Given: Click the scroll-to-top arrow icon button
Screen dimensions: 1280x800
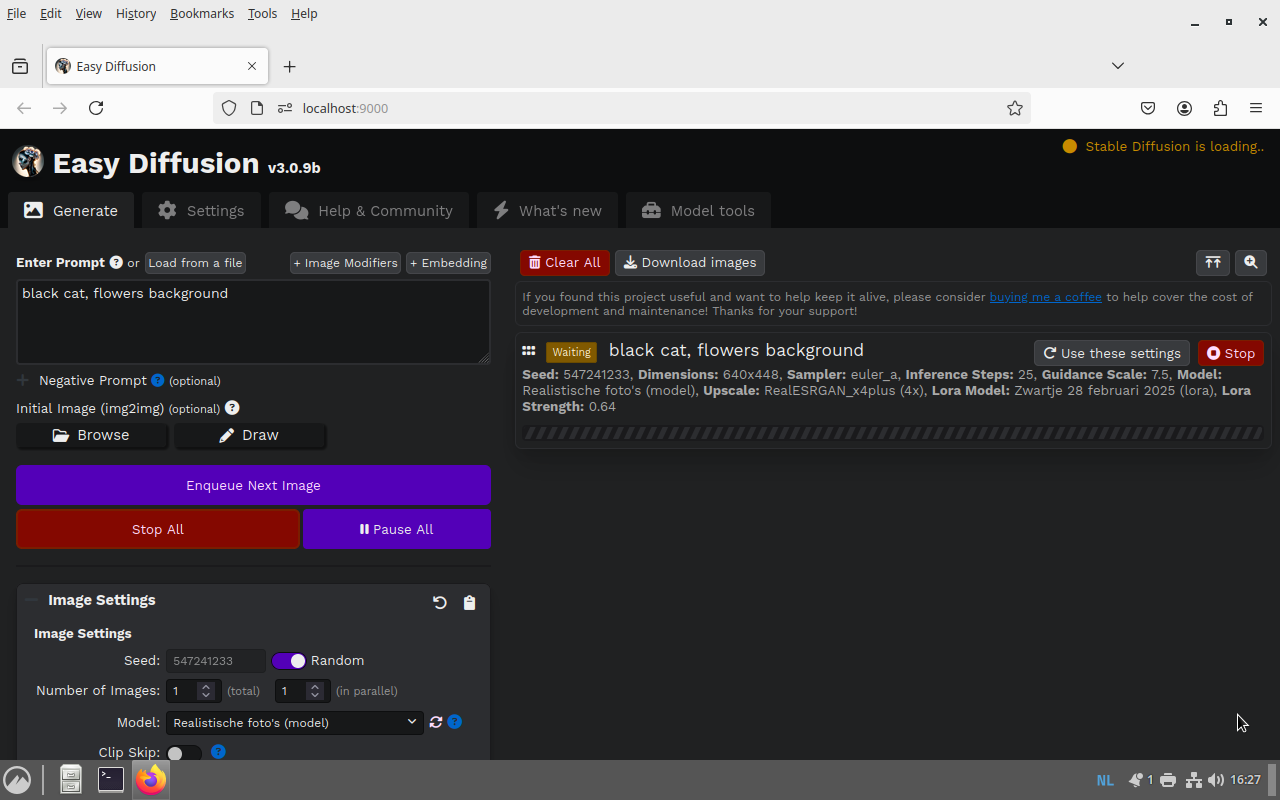Looking at the screenshot, I should (1213, 262).
